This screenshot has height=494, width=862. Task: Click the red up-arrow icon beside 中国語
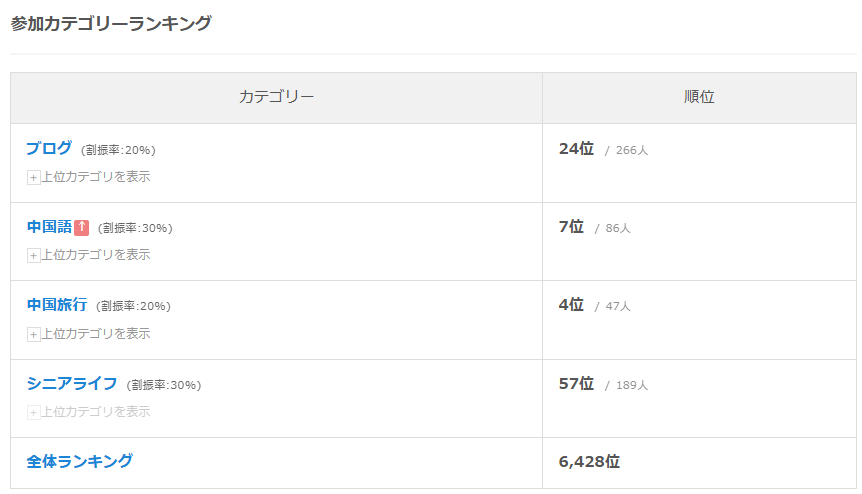pos(82,227)
